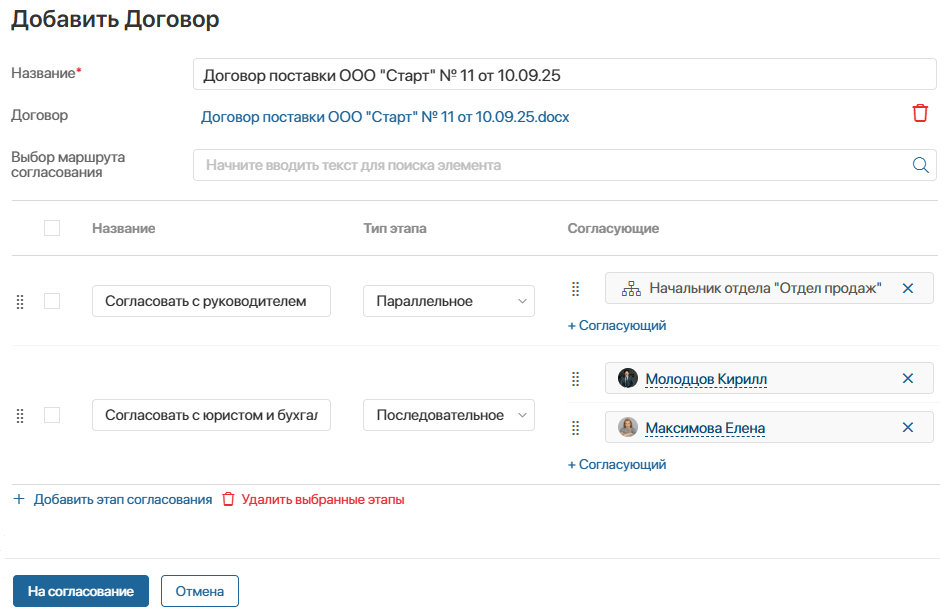945x614 pixels.
Task: Click Максимова Елена's avatar
Action: pyautogui.click(x=628, y=427)
